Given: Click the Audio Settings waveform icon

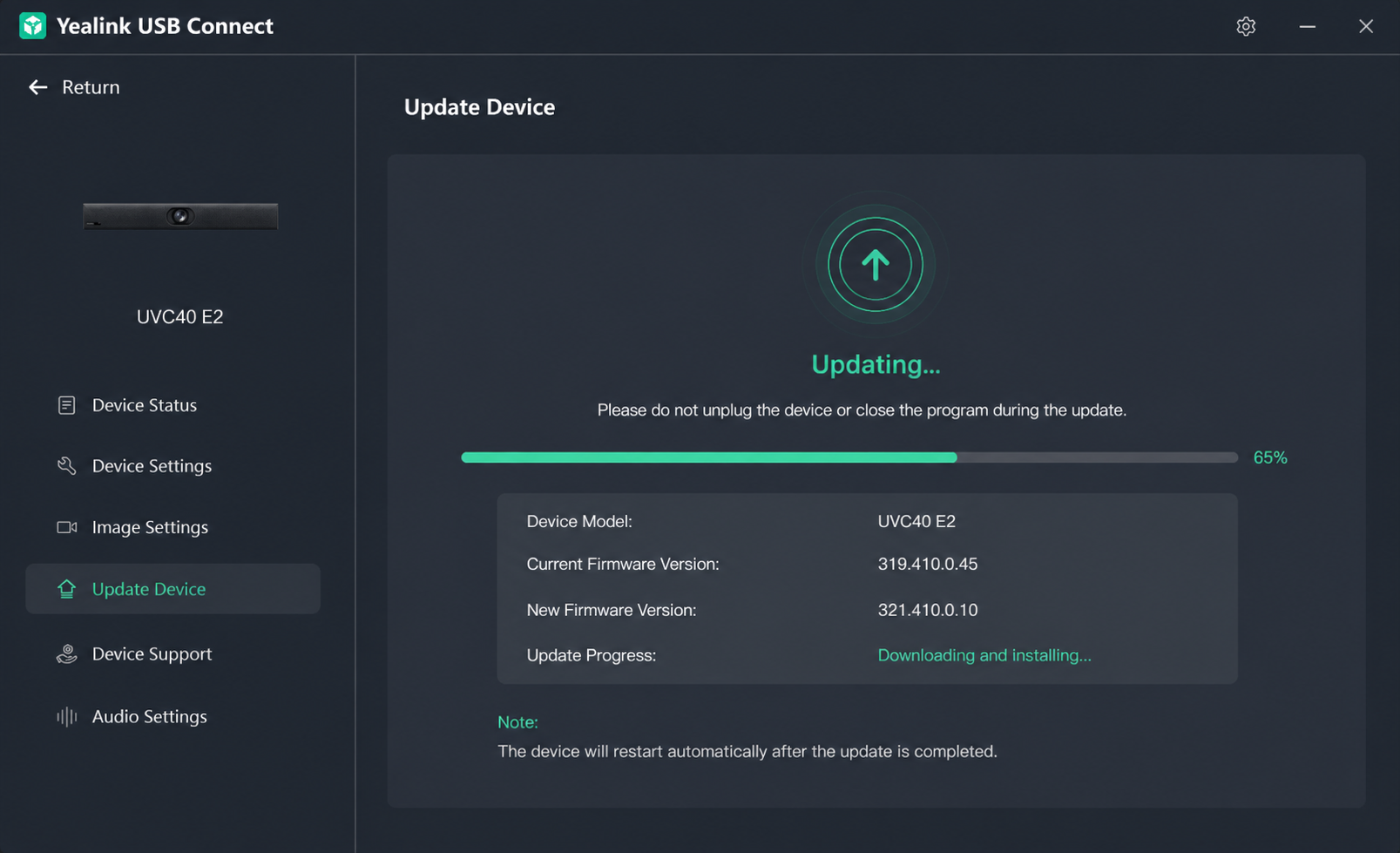Looking at the screenshot, I should (x=66, y=716).
